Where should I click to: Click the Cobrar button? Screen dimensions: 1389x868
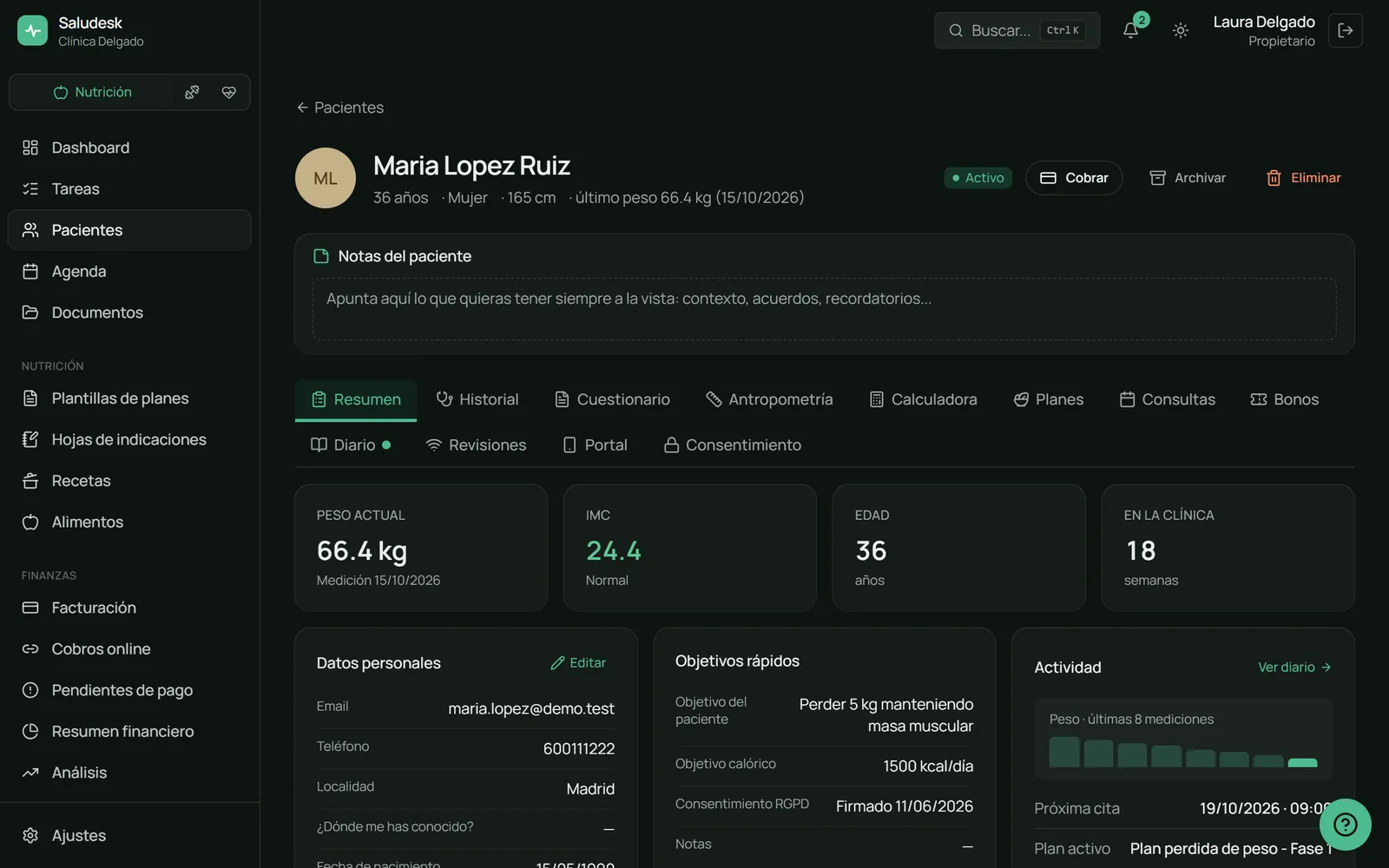tap(1074, 178)
